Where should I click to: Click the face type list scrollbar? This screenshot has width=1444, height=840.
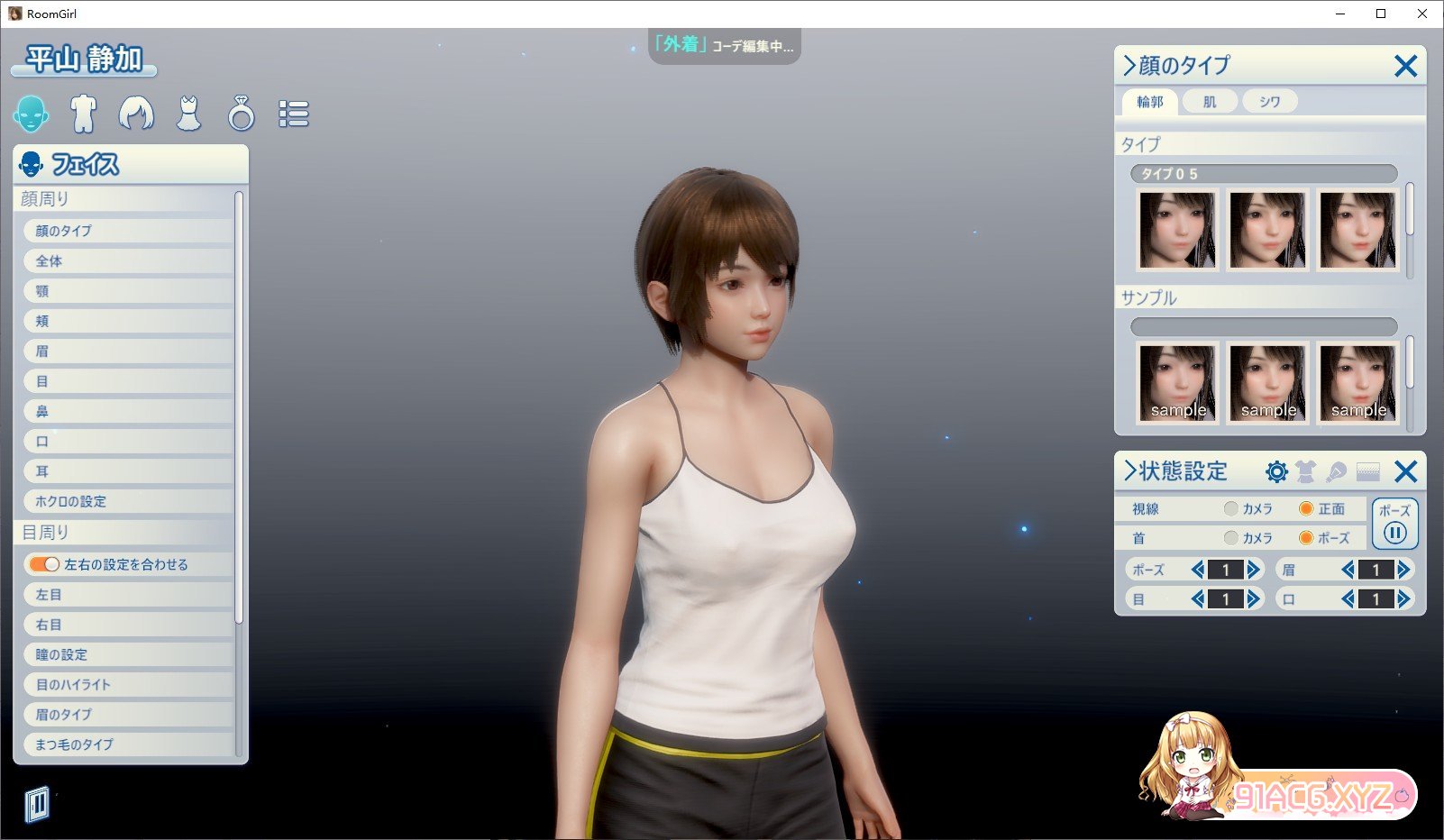1410,210
